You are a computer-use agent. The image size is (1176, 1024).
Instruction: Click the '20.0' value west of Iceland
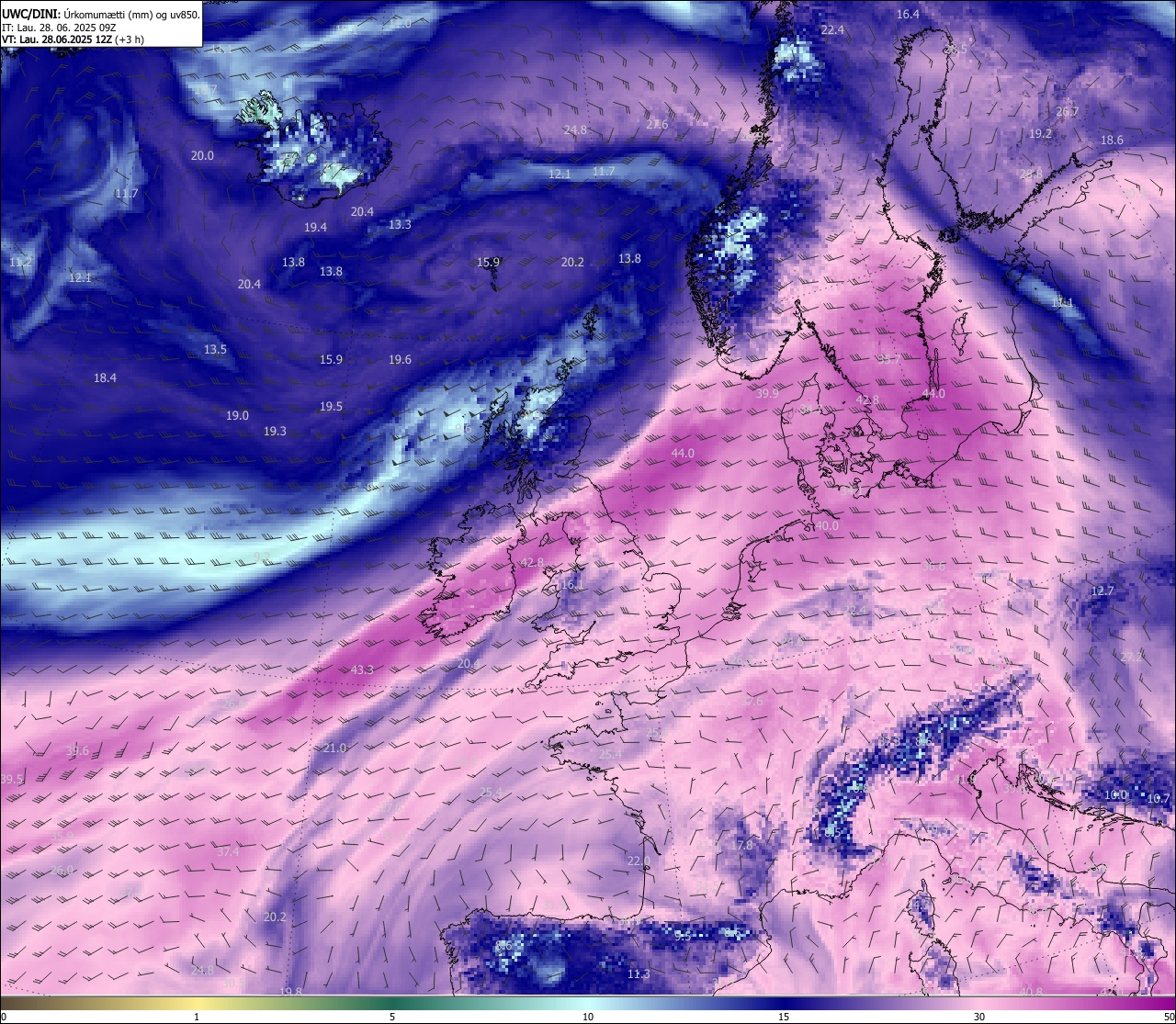coord(202,155)
